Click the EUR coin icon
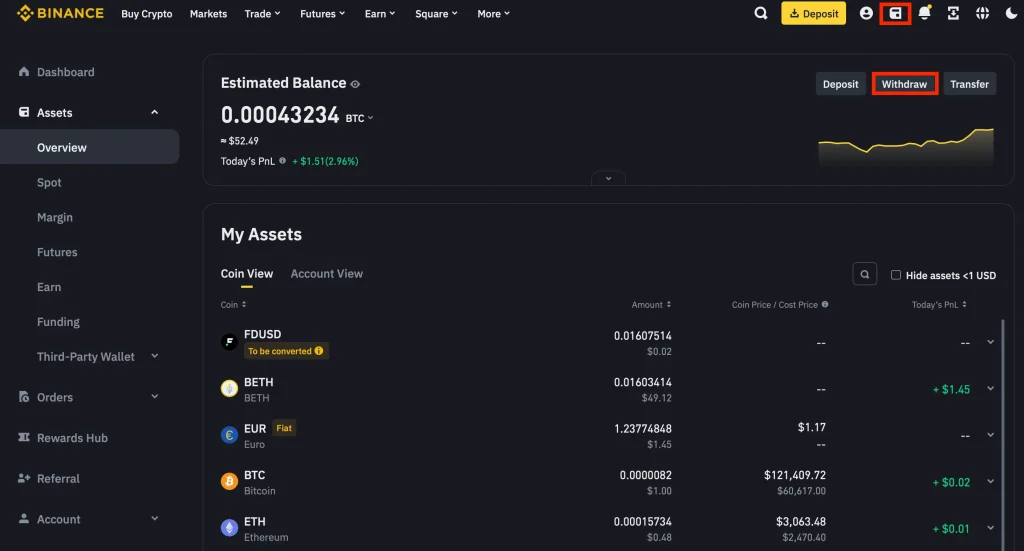The width and height of the screenshot is (1024, 551). (229, 435)
